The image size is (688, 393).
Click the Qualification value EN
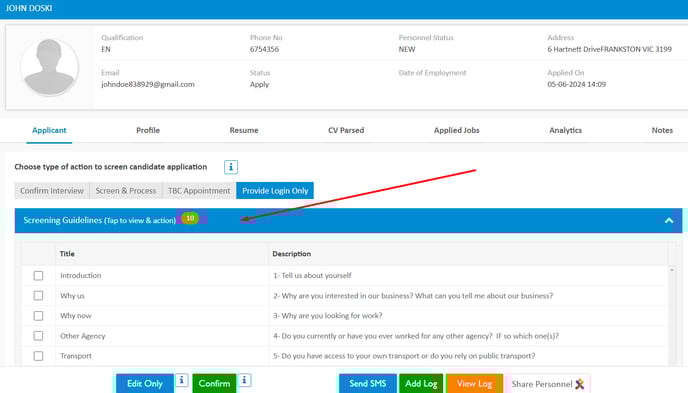[106, 49]
